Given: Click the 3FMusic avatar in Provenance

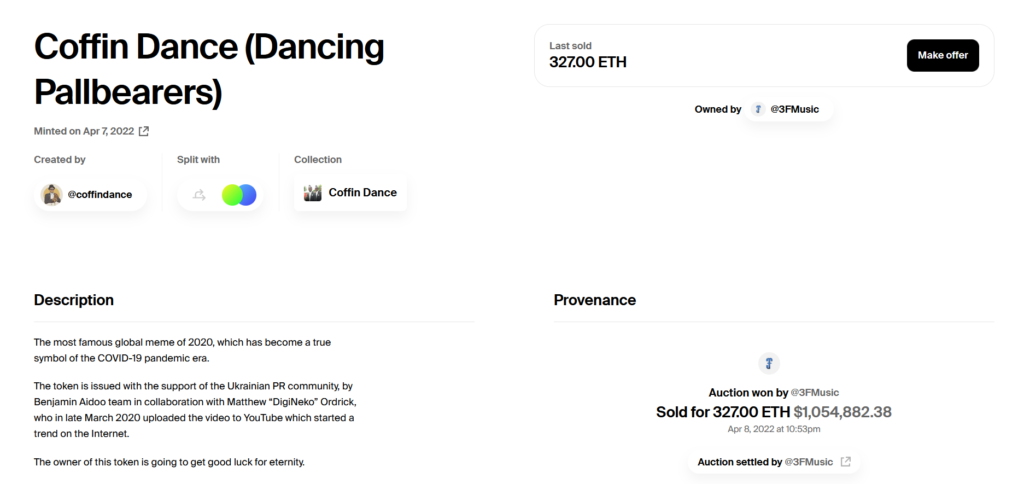Looking at the screenshot, I should pyautogui.click(x=769, y=363).
